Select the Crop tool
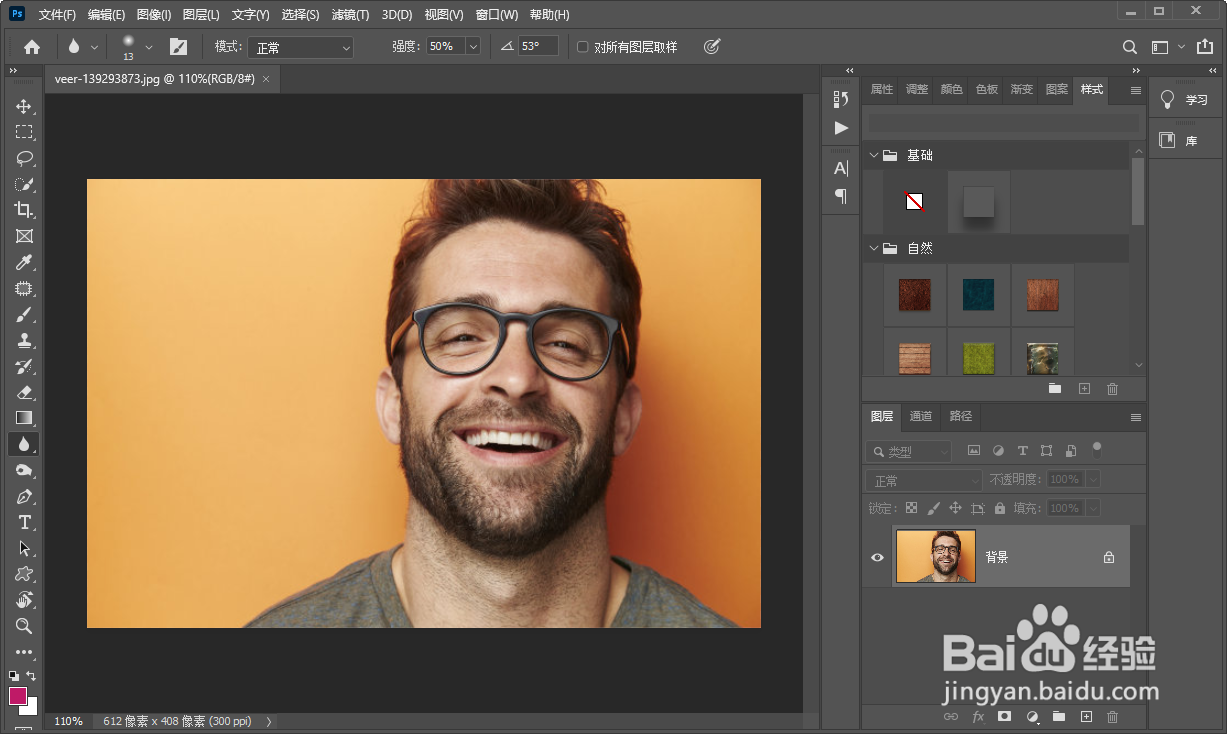This screenshot has height=734, width=1227. tap(24, 210)
